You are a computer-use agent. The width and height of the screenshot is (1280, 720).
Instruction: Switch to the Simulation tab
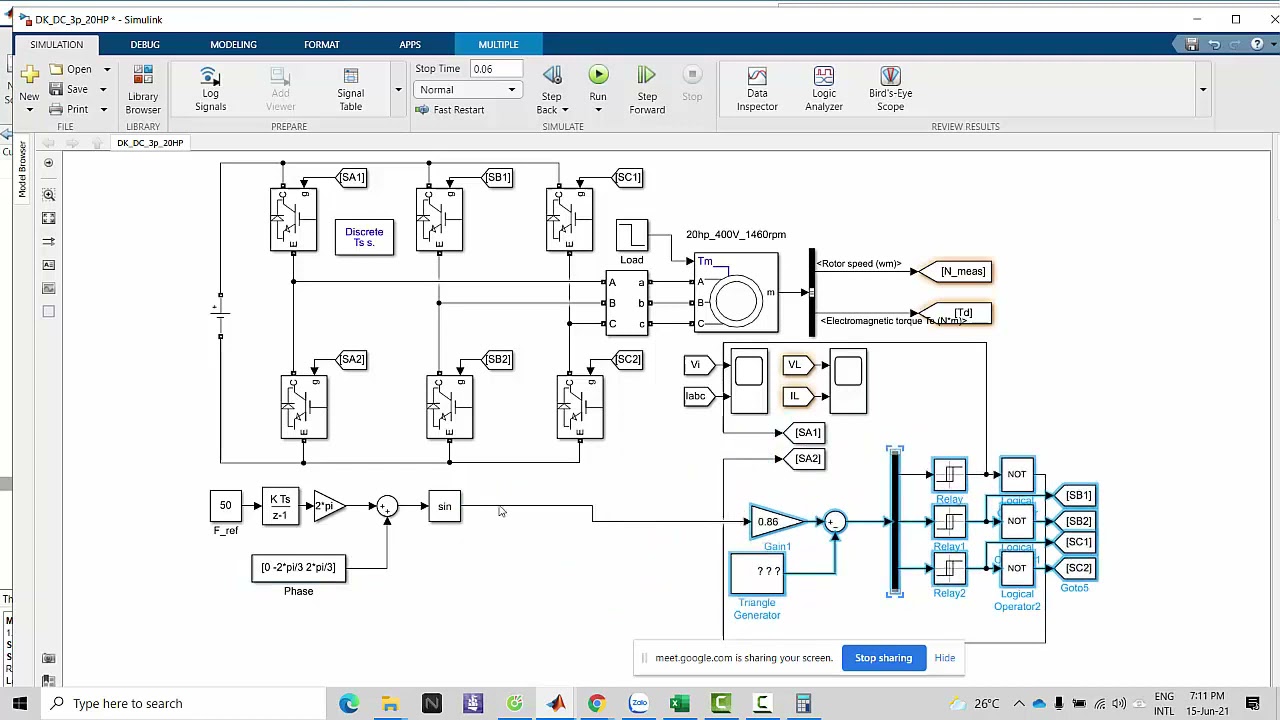tap(56, 45)
